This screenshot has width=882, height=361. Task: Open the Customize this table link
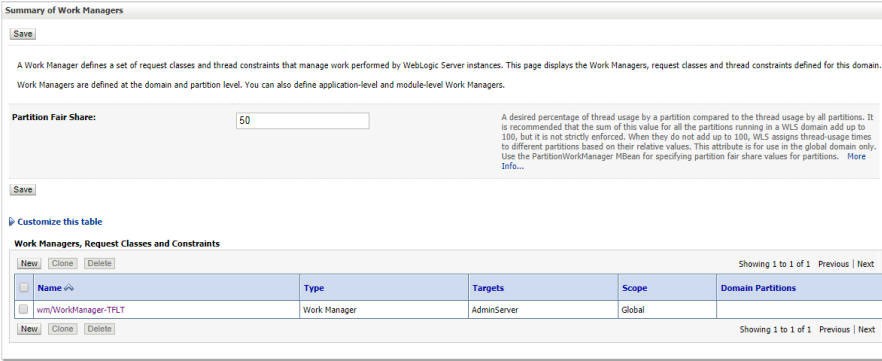click(60, 222)
